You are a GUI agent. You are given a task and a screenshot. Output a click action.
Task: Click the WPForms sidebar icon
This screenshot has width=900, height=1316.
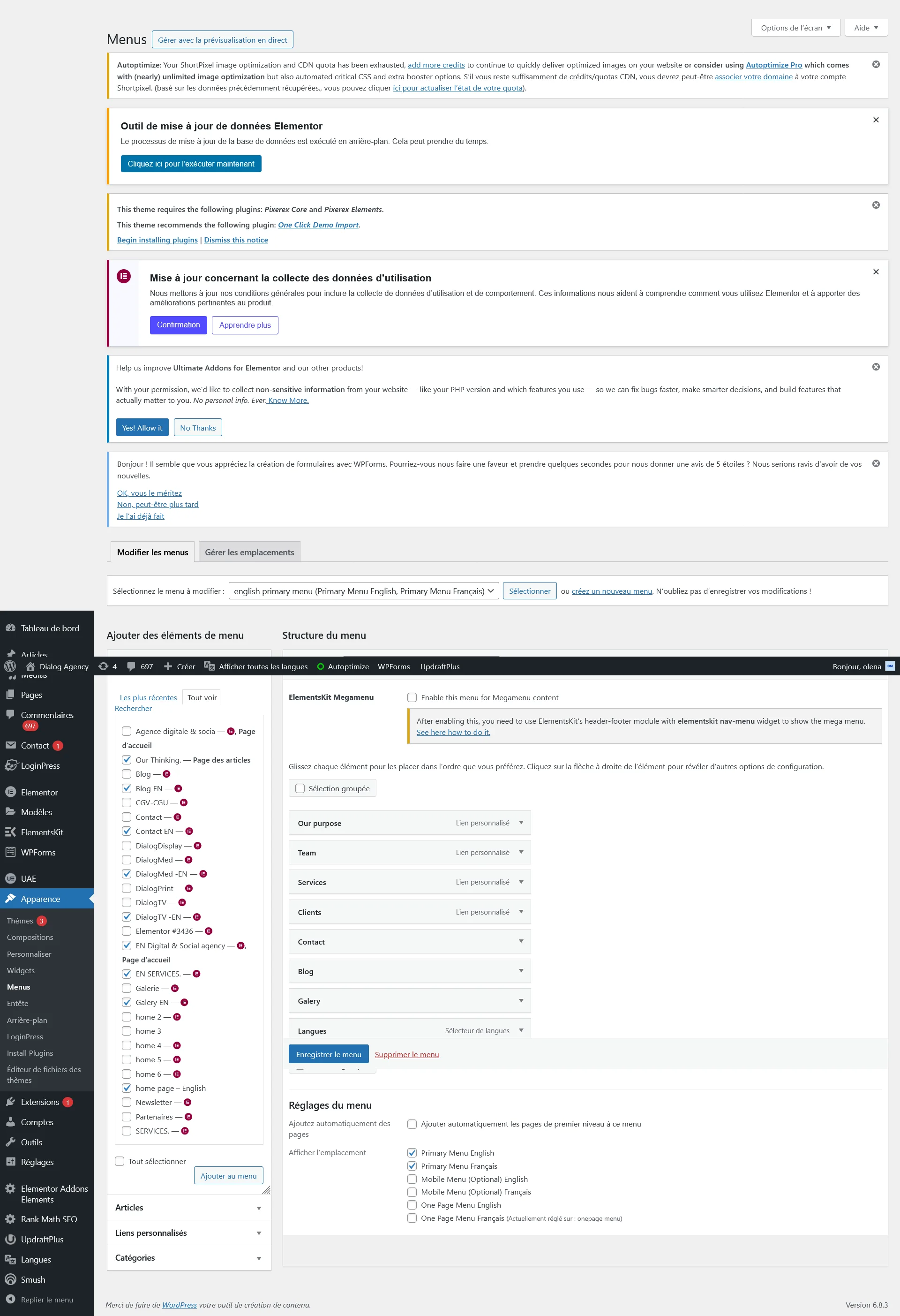tap(11, 852)
